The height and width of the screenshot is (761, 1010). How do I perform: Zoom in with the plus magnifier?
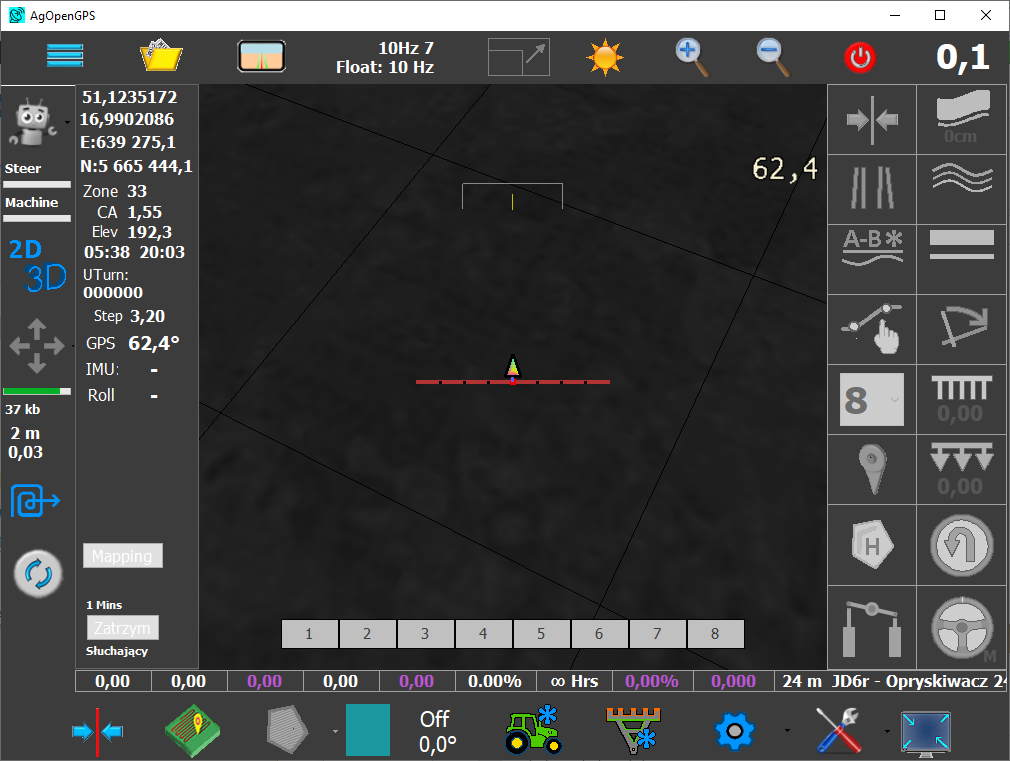(691, 57)
